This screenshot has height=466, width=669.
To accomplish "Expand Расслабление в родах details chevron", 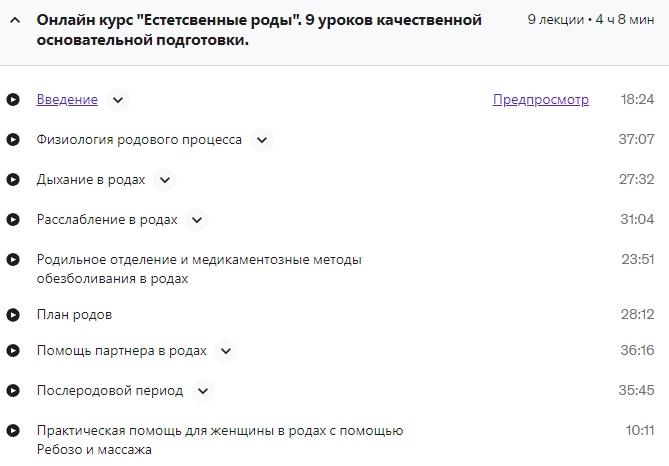I will point(197,220).
